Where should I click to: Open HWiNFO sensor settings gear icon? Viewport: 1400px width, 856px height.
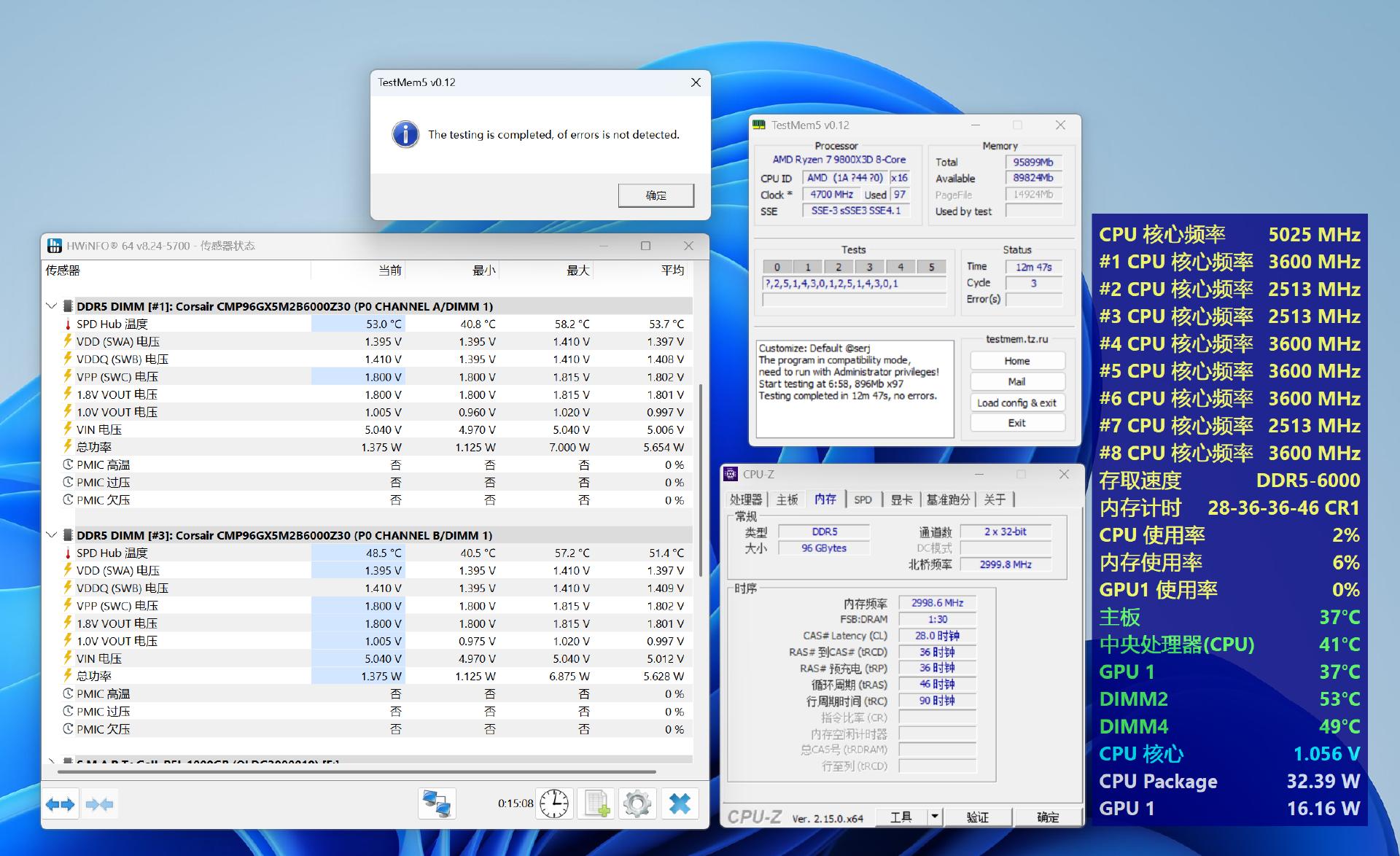[x=637, y=804]
